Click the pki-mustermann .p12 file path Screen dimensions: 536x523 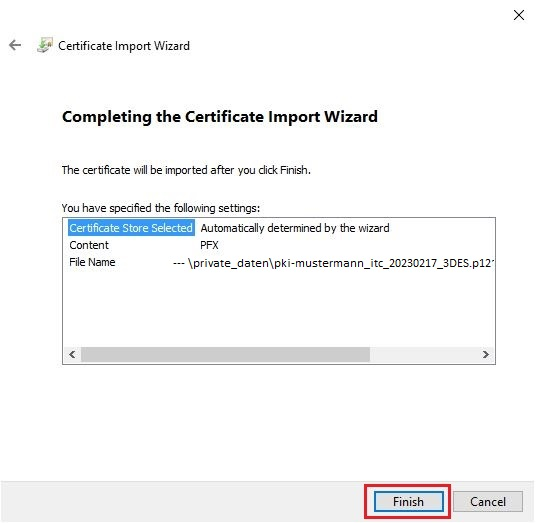(x=334, y=263)
